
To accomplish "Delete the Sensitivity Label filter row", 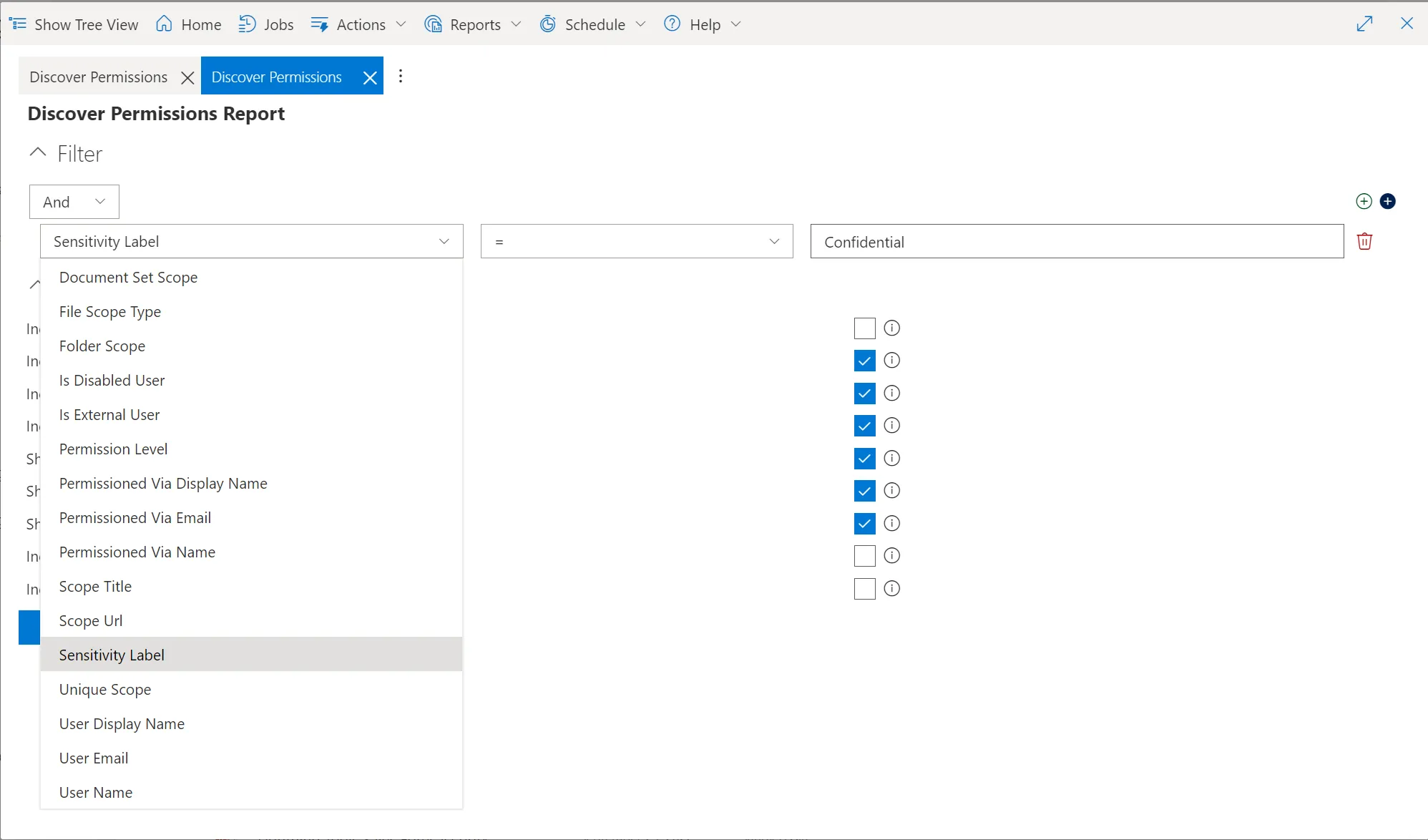I will (1365, 241).
